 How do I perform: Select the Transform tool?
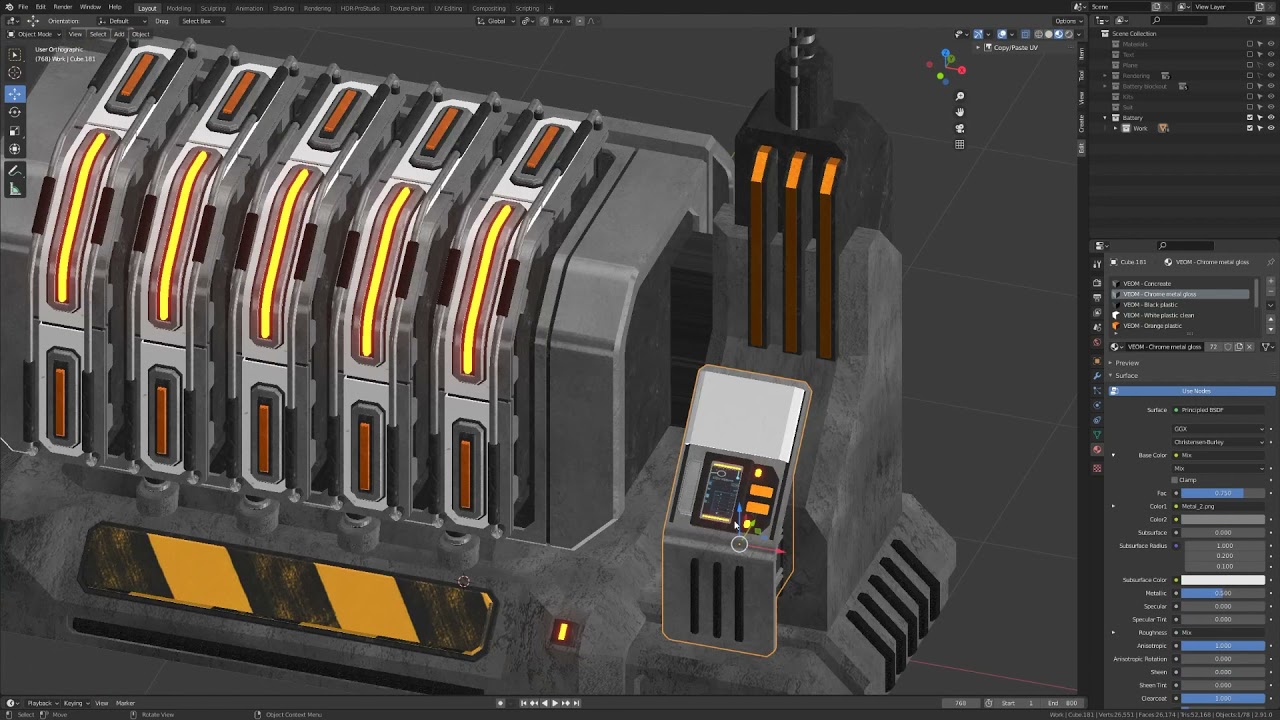[14, 150]
